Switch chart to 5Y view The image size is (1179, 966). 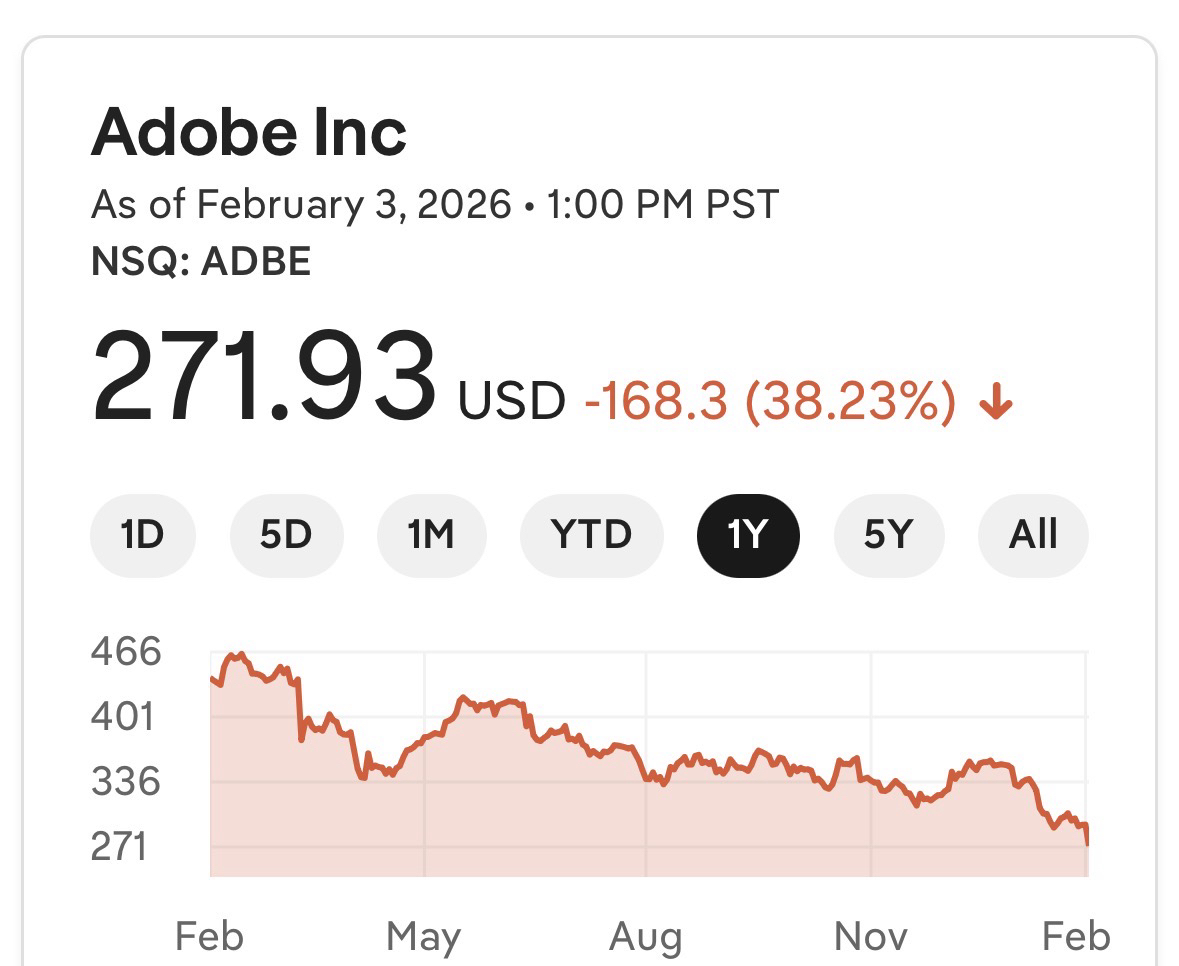click(x=888, y=535)
